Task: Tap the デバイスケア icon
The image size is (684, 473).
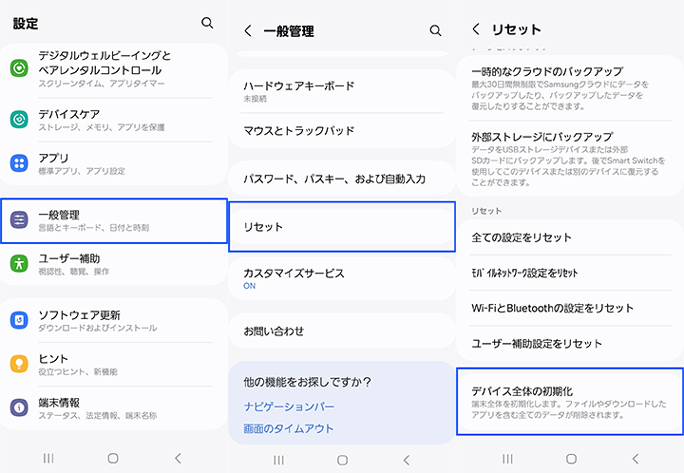Action: pos(19,119)
